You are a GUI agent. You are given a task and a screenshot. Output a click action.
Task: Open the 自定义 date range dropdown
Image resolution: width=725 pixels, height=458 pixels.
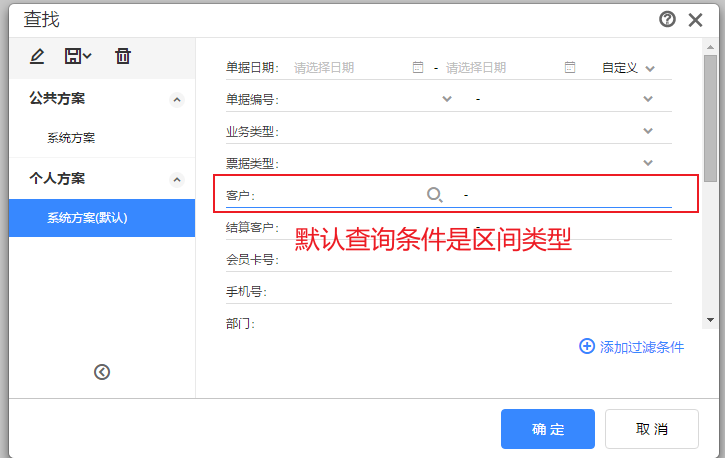coord(628,68)
